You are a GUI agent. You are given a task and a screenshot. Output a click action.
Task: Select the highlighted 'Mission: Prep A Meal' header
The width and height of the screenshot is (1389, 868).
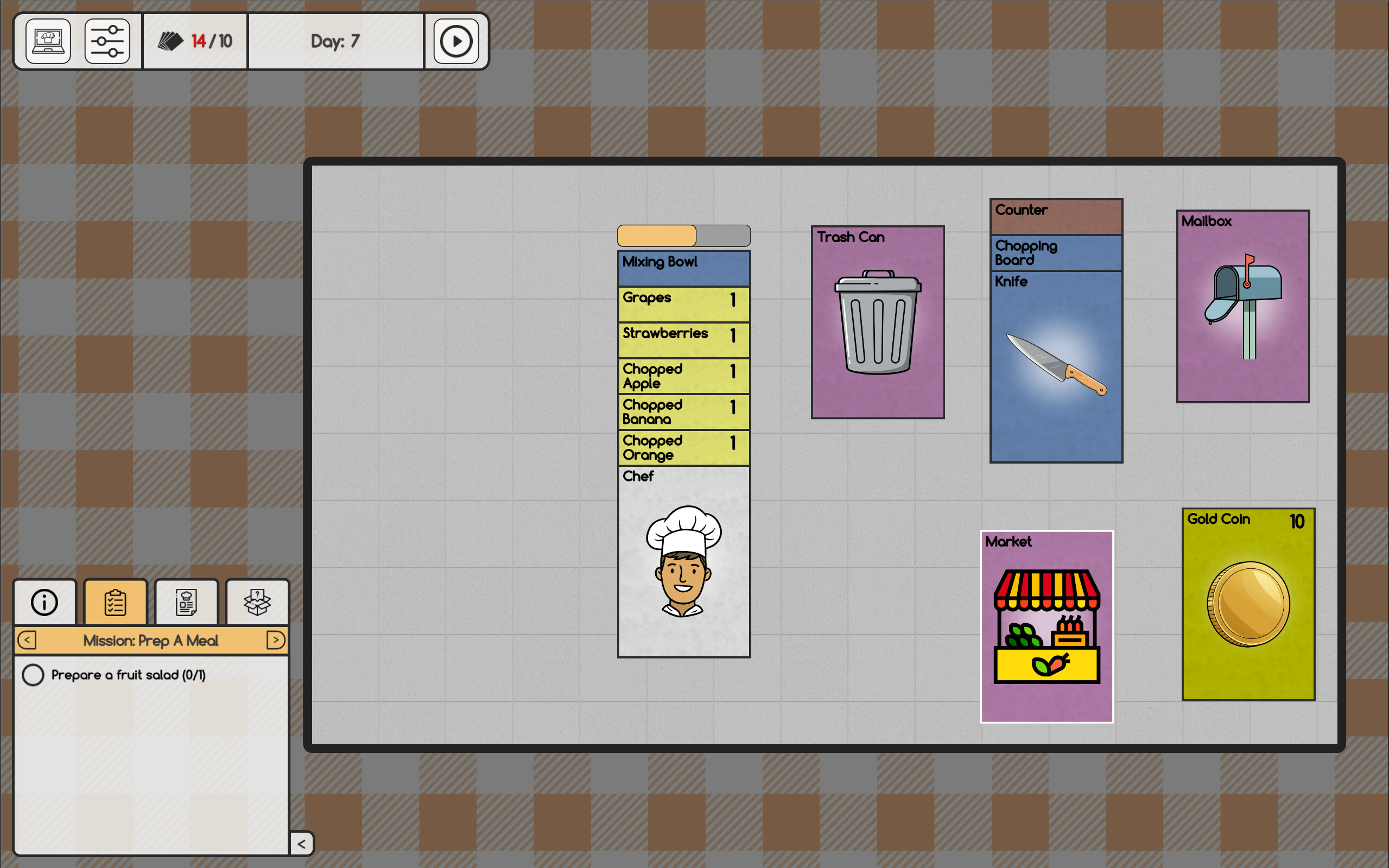tap(151, 641)
